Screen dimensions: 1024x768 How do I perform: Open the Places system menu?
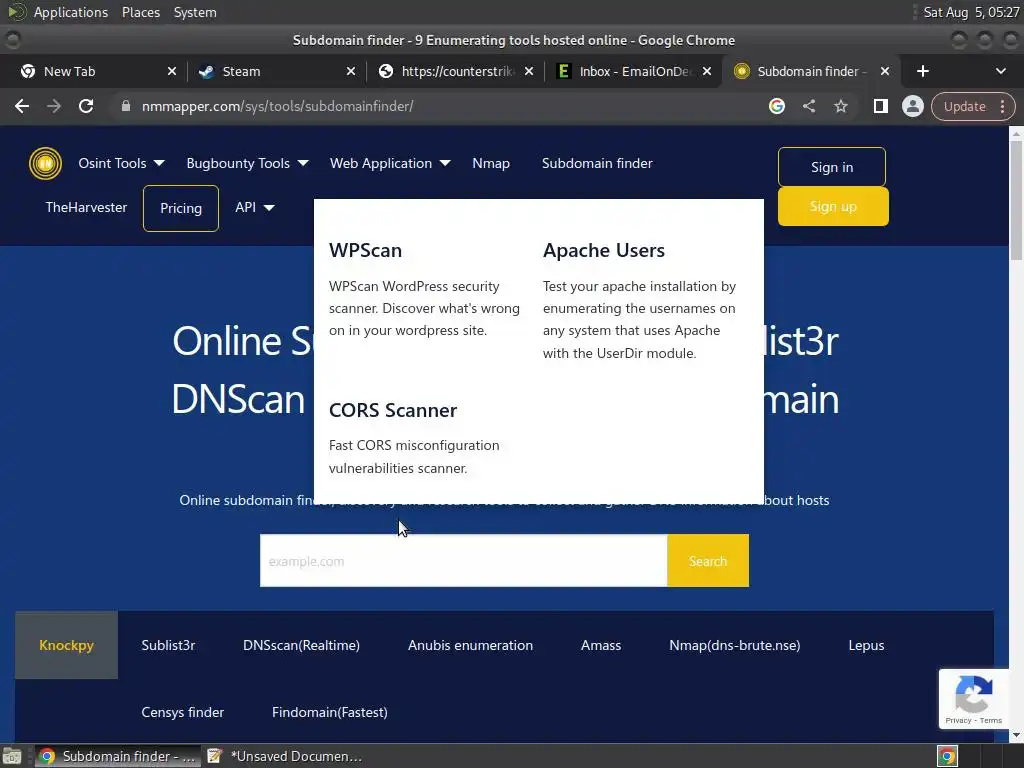coord(140,12)
